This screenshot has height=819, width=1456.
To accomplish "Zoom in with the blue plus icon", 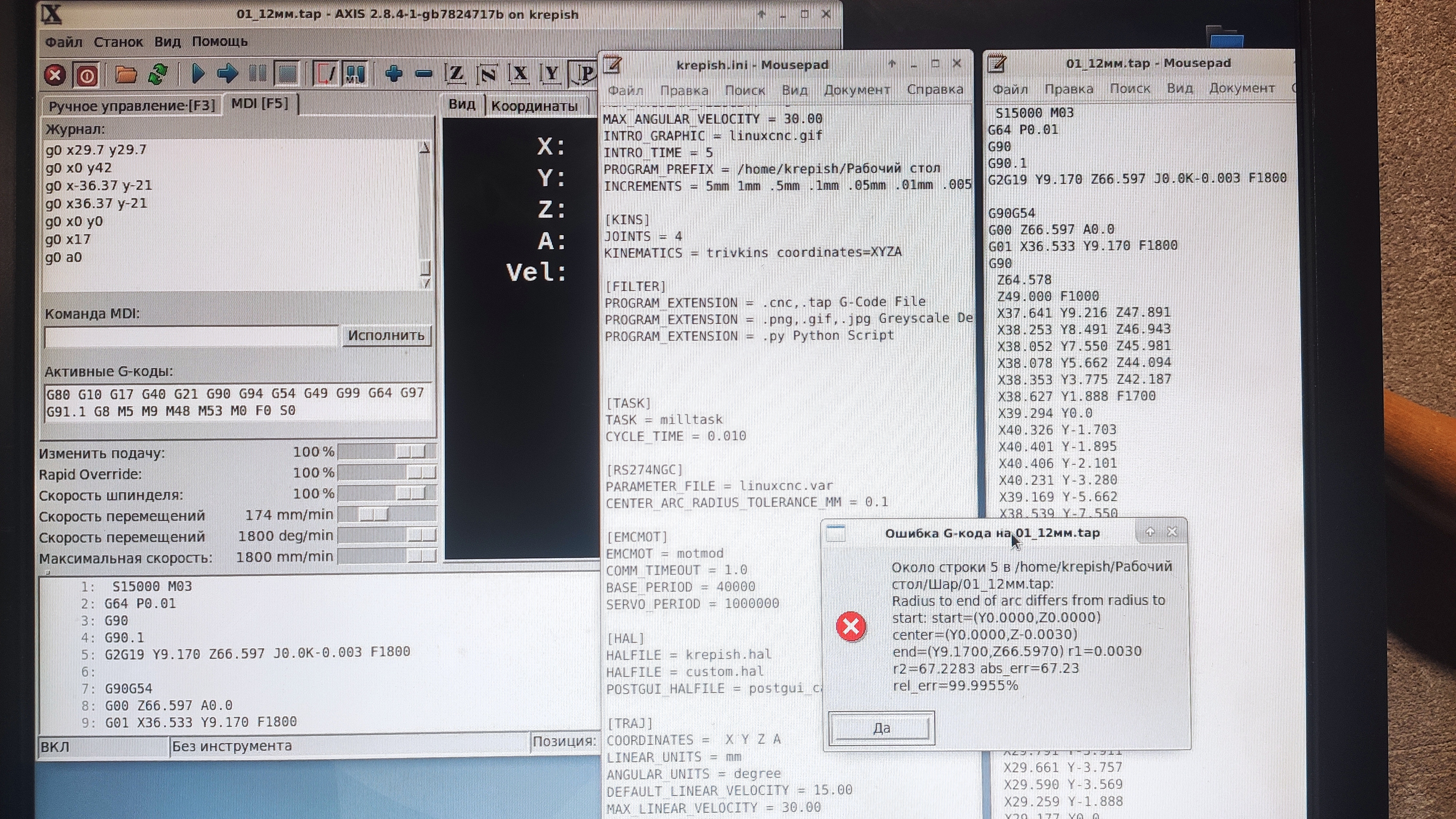I will click(394, 74).
